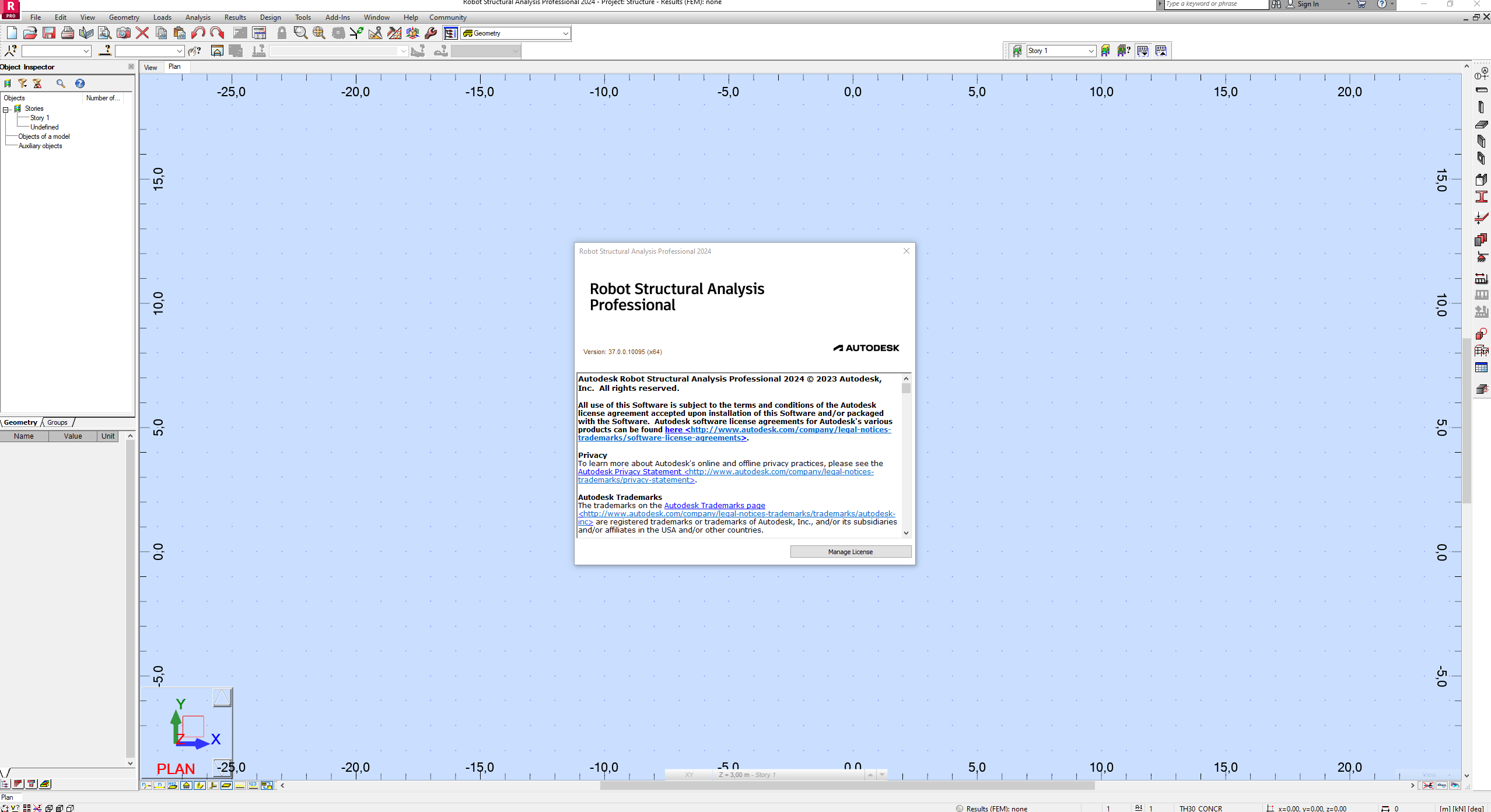Toggle node numbers display at view bottom

pos(146,785)
